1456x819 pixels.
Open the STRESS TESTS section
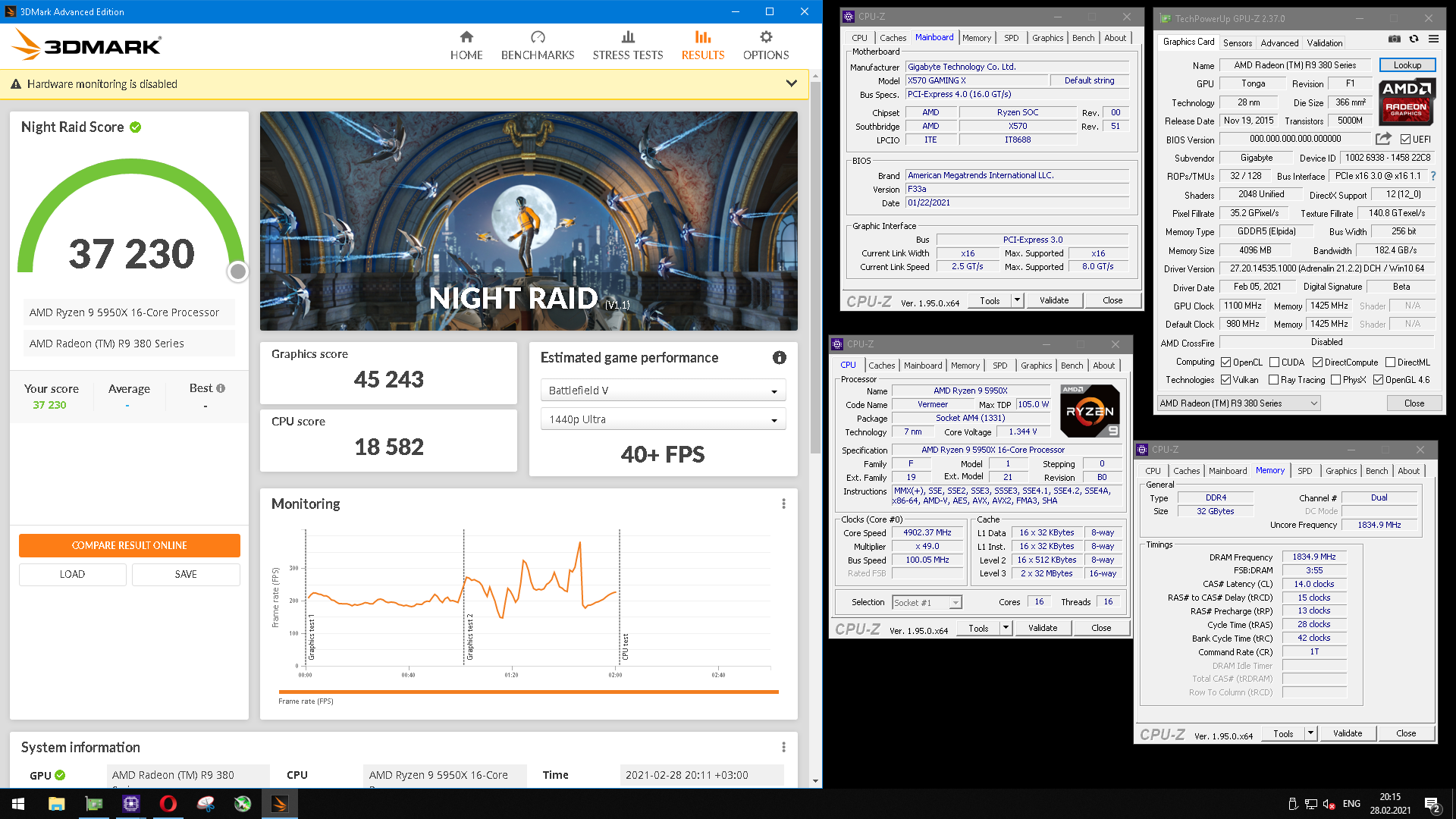pos(628,45)
